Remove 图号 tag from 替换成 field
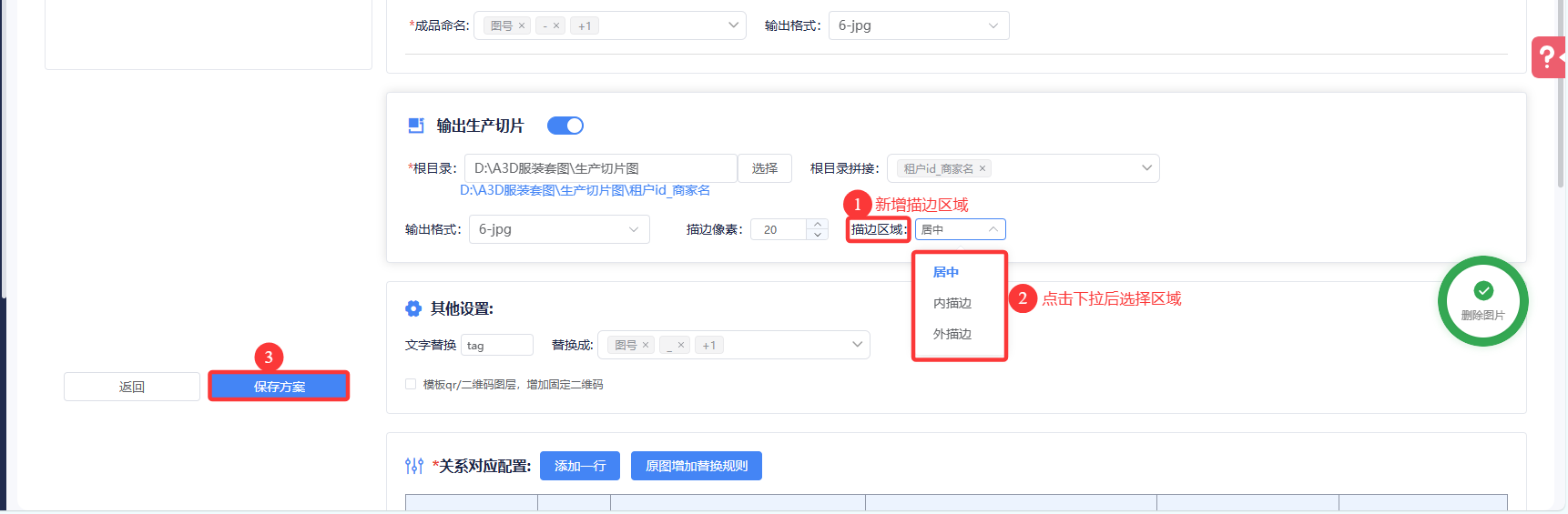The height and width of the screenshot is (514, 1568). pyautogui.click(x=646, y=345)
